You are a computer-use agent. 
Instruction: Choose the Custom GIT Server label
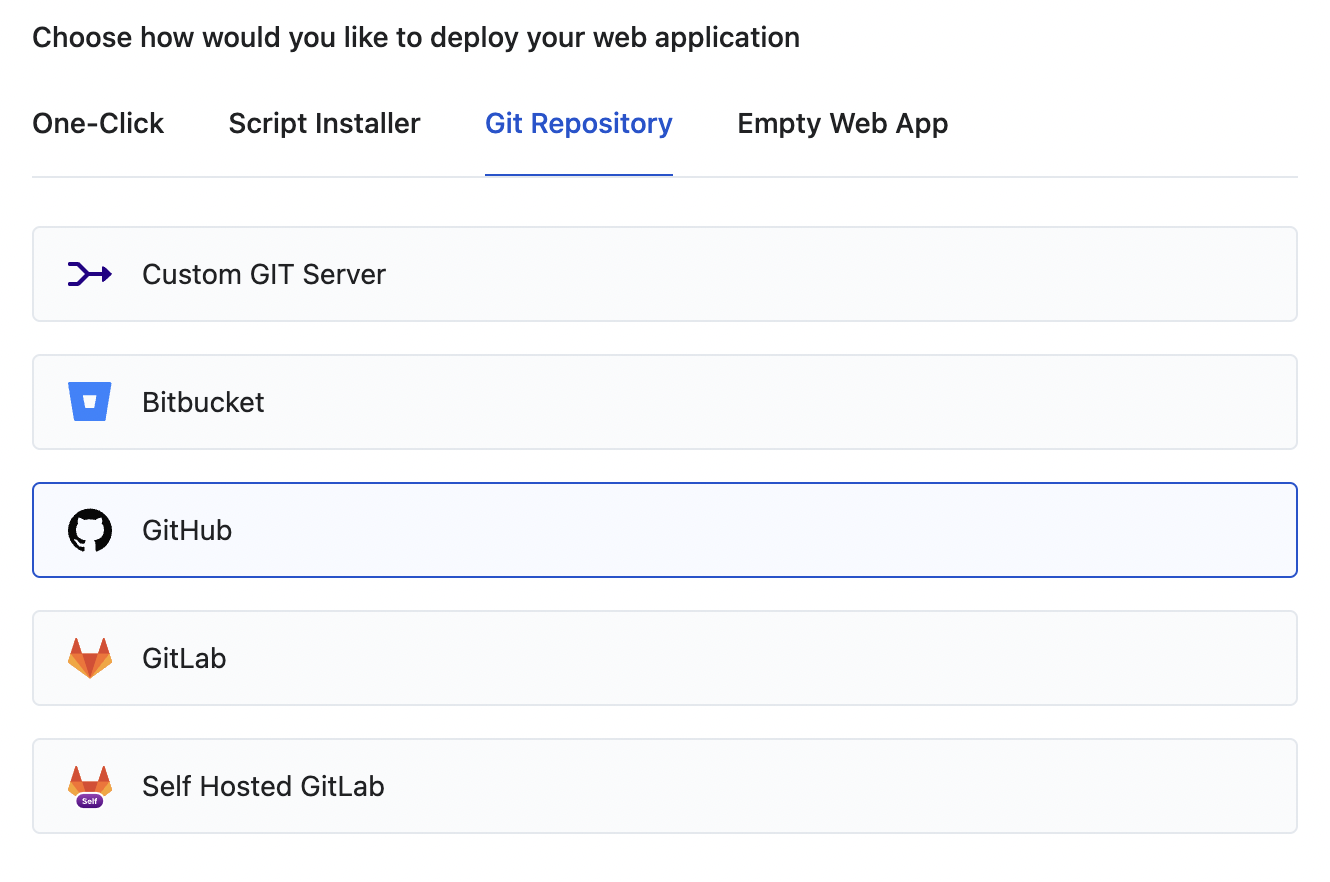pyautogui.click(x=264, y=274)
